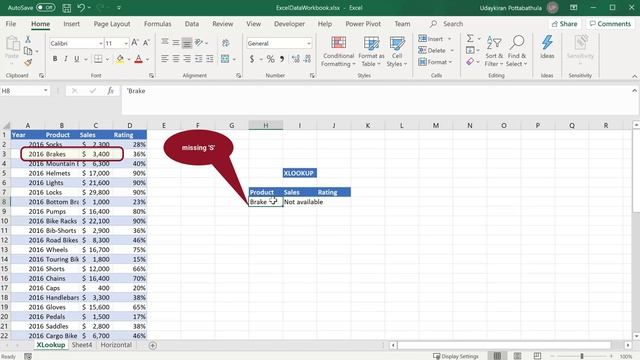The height and width of the screenshot is (360, 640).
Task: Decrease font size with smaller A icon
Action: pyautogui.click(x=146, y=43)
